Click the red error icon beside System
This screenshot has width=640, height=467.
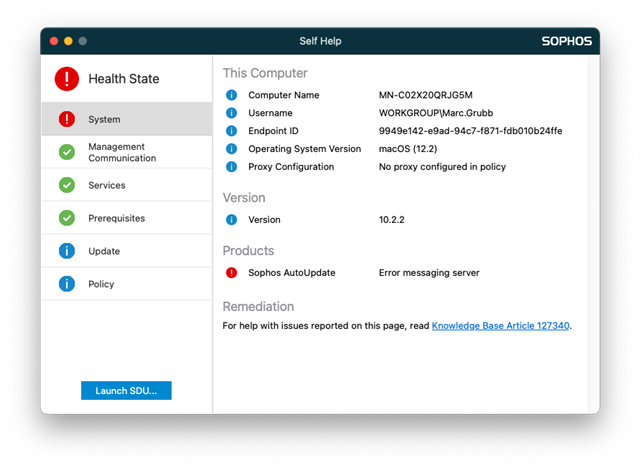point(67,119)
